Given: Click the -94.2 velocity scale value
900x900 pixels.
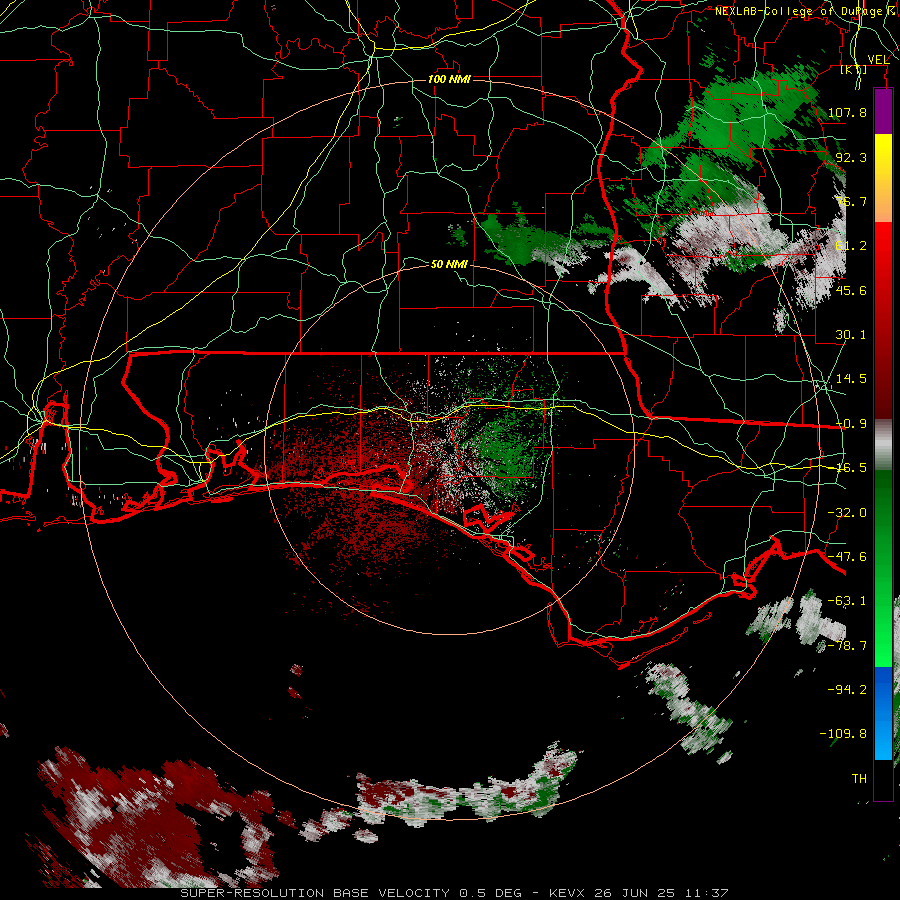Looking at the screenshot, I should [x=847, y=690].
